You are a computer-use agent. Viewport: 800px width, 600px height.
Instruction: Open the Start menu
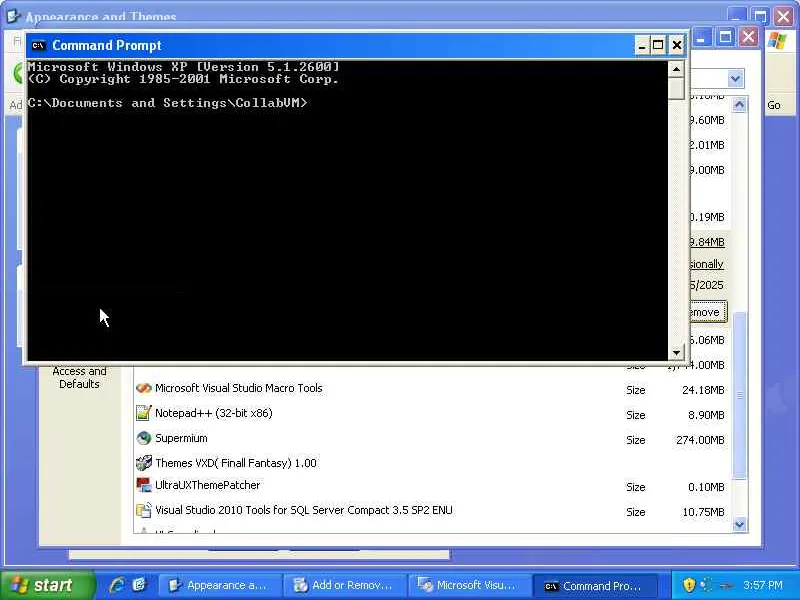pos(47,585)
